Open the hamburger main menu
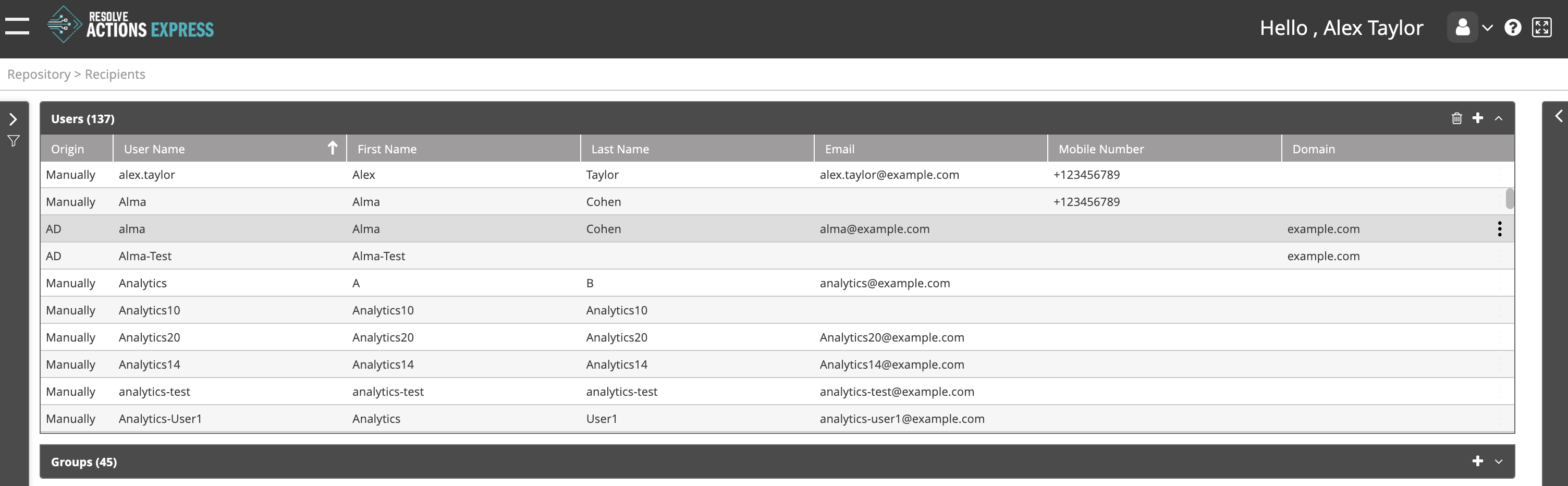1568x486 pixels. [17, 26]
